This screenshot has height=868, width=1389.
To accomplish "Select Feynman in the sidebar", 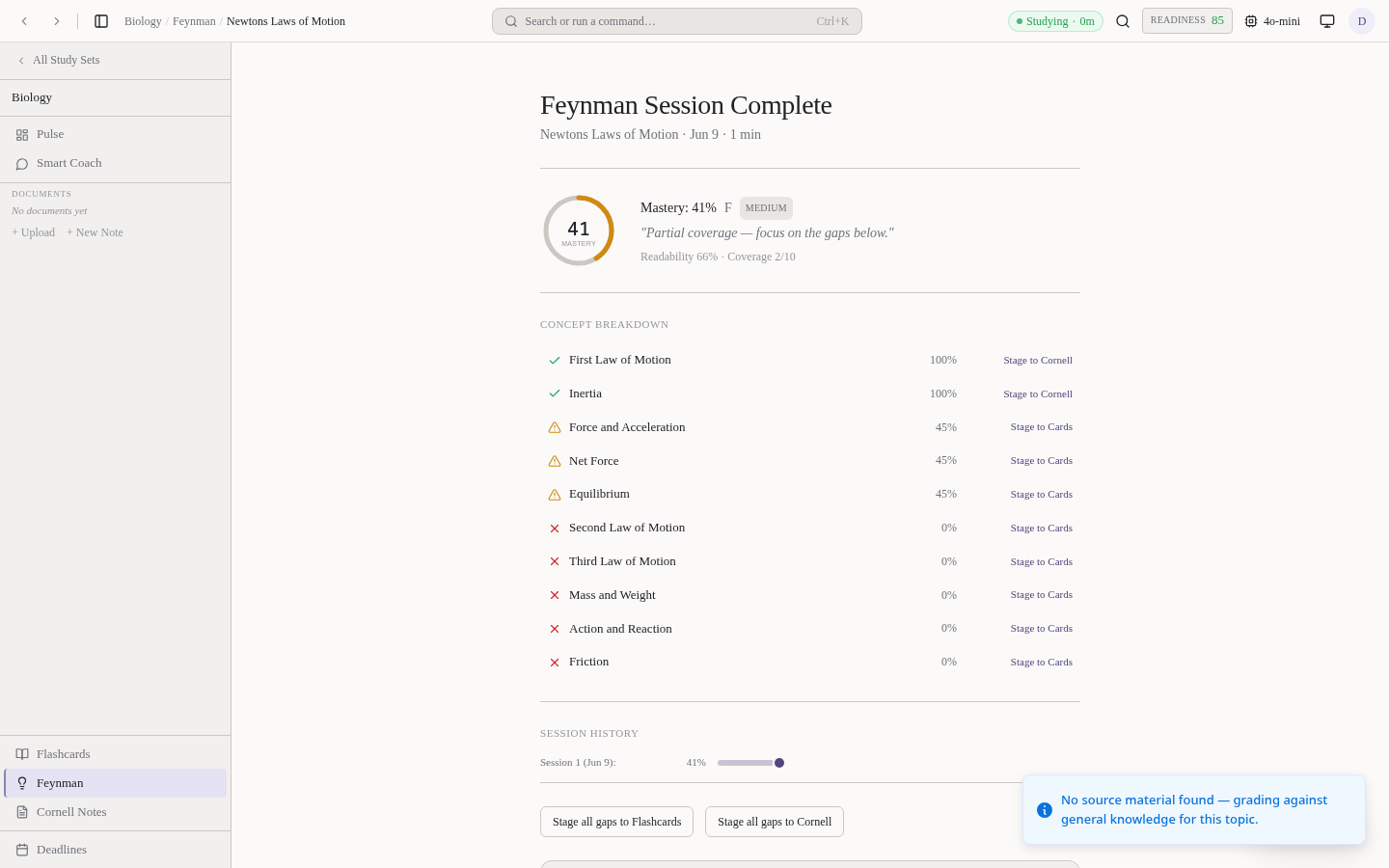I will click(x=116, y=783).
